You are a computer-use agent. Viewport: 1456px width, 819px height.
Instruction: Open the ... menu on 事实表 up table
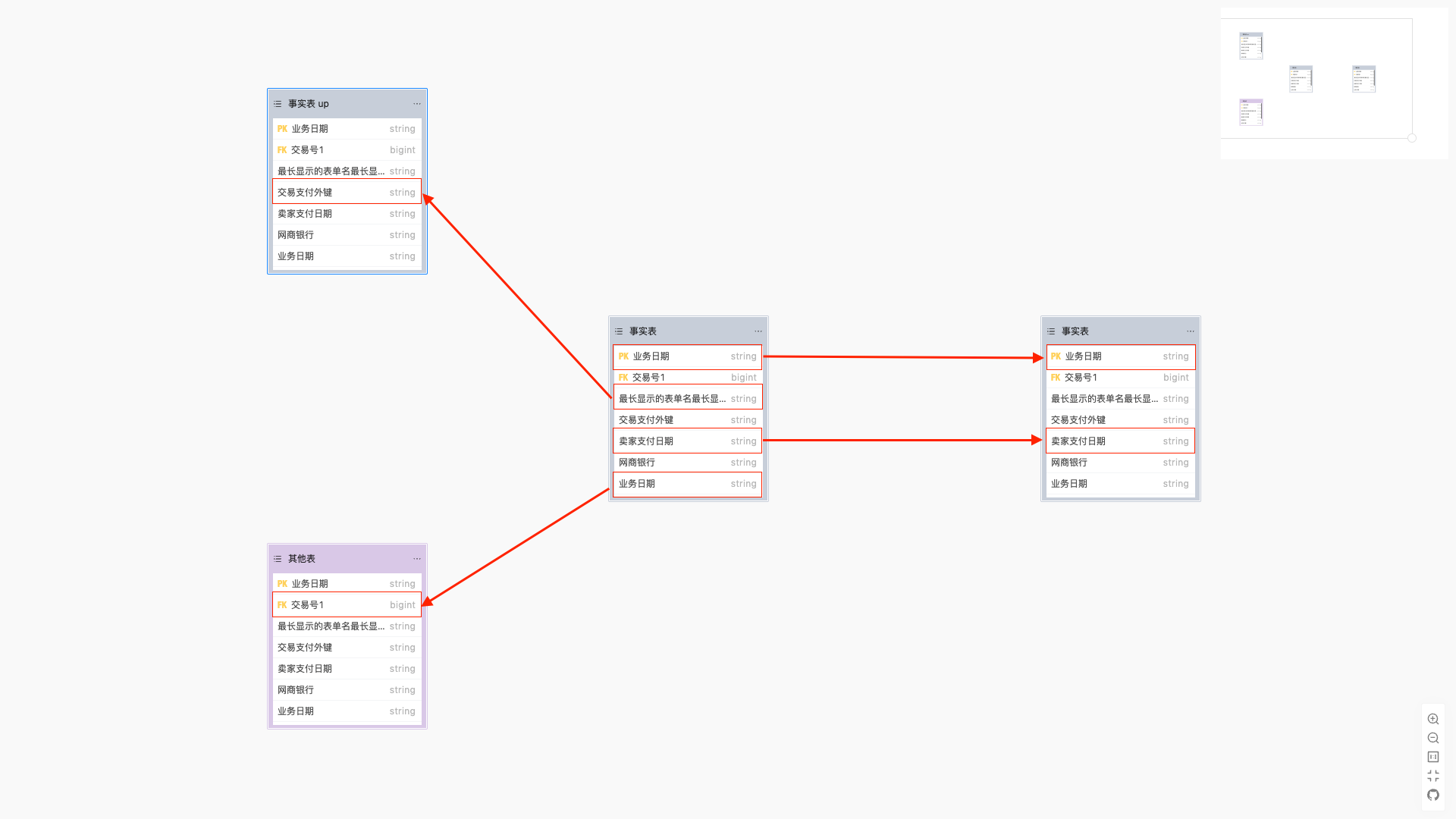coord(416,103)
